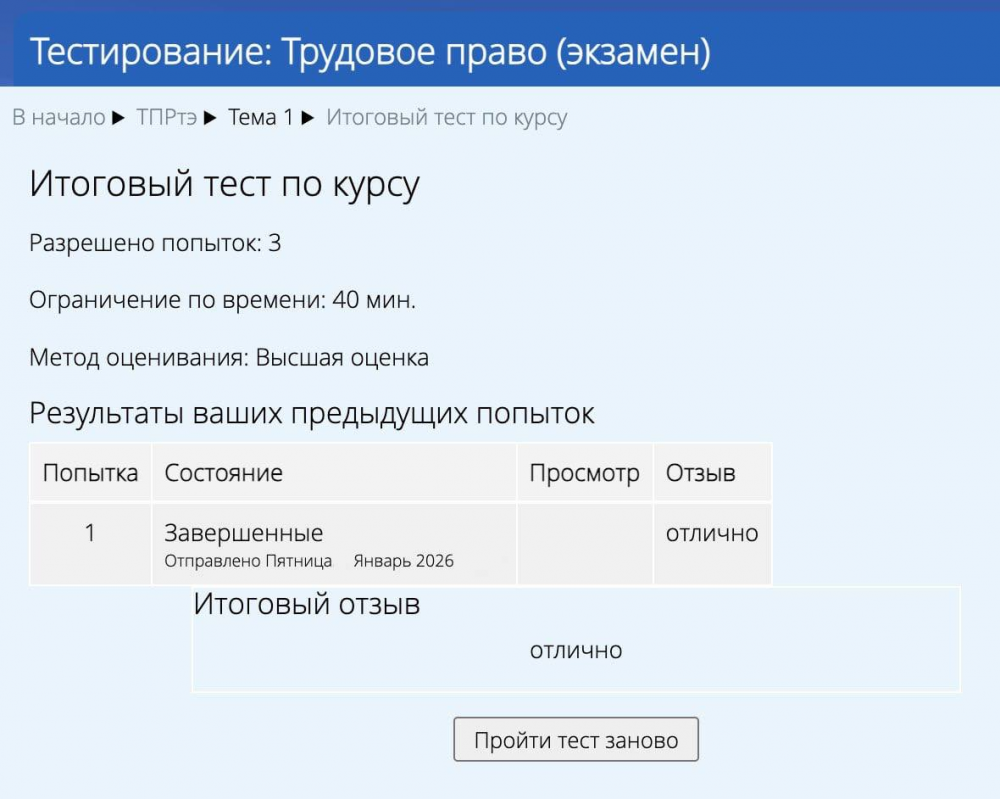
Task: Click "отлично" in the attempt row
Action: 712,533
